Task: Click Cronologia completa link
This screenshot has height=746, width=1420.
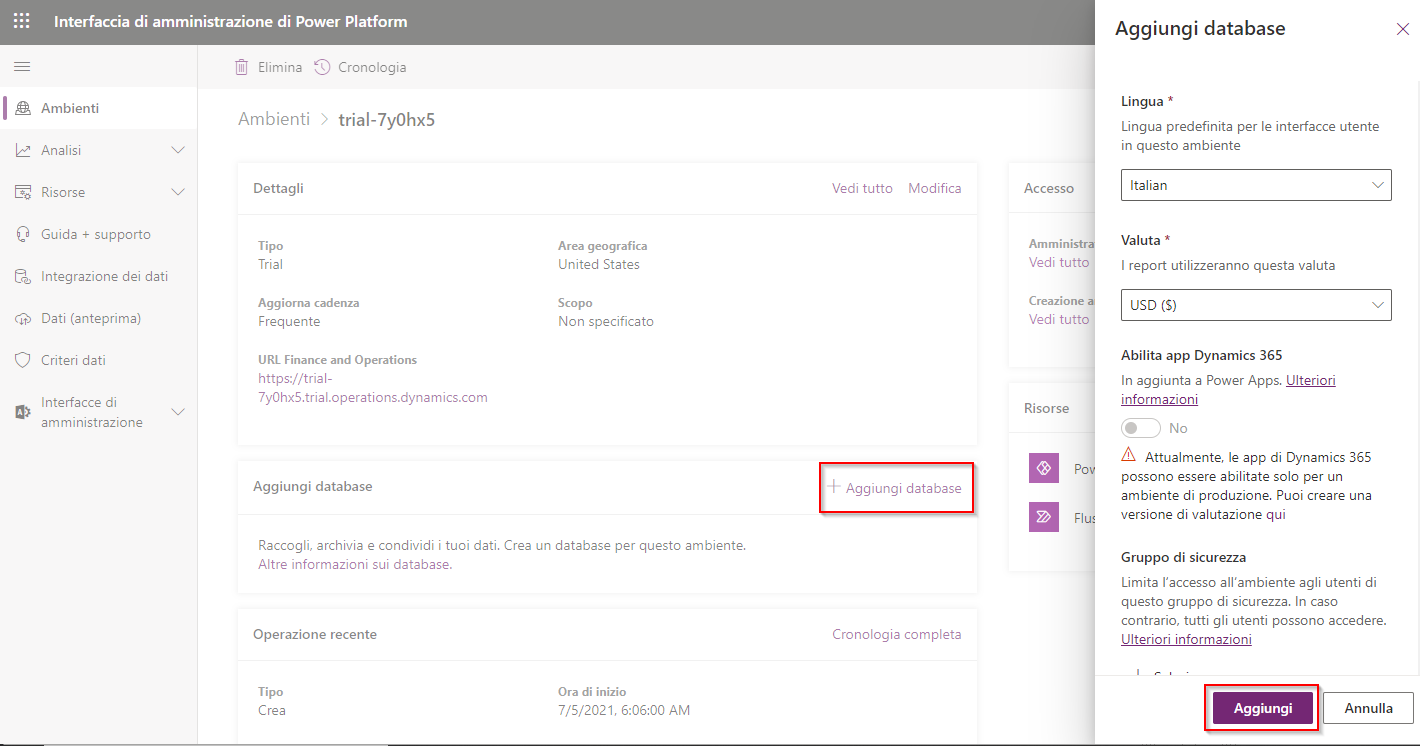Action: [x=897, y=634]
